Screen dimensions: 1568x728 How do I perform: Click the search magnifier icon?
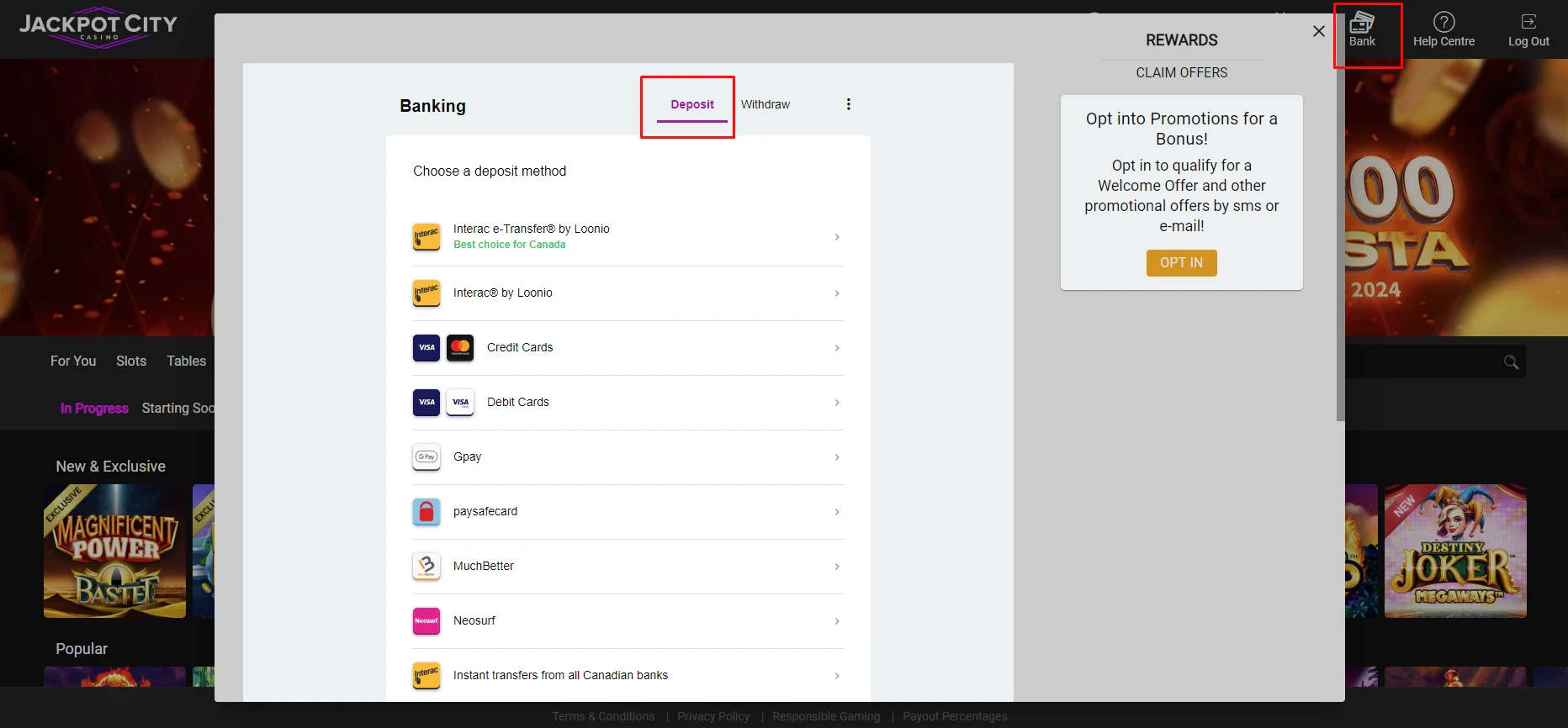tap(1511, 362)
